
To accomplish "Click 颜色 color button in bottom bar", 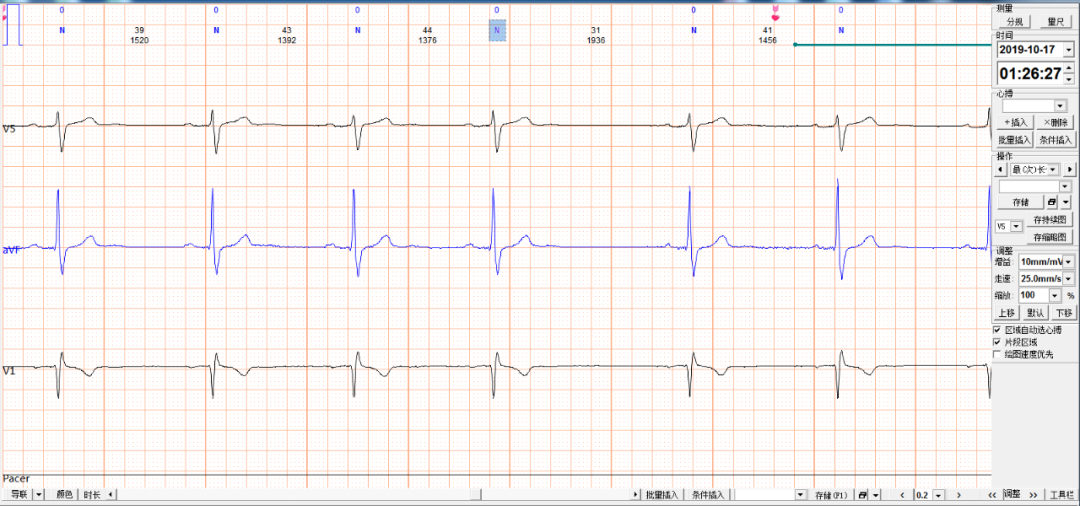I will click(63, 494).
